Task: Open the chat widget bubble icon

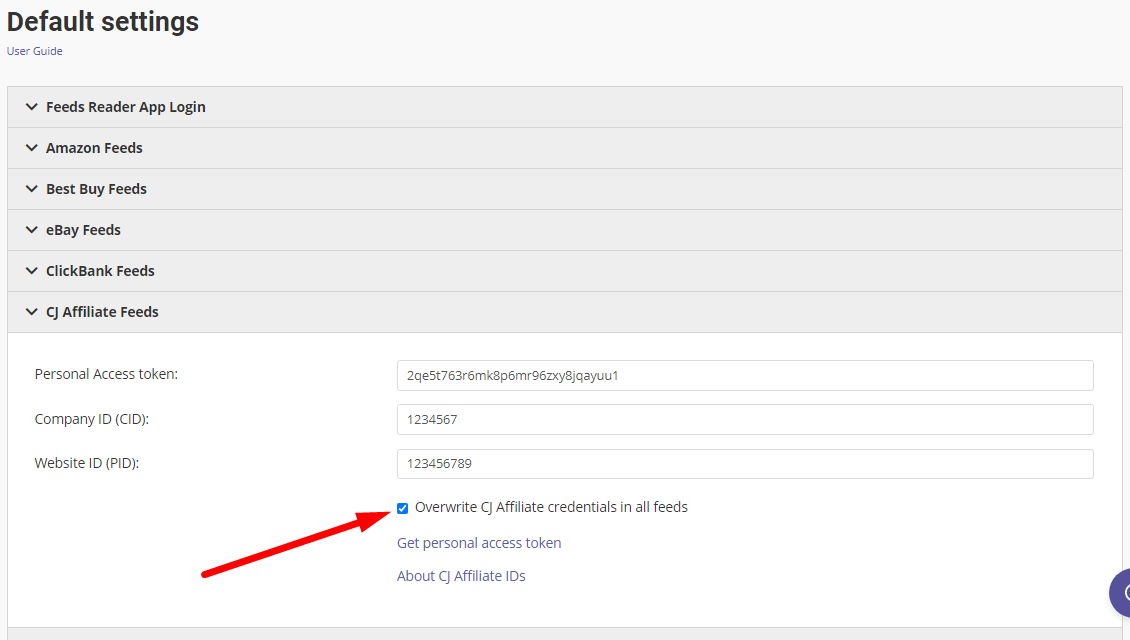Action: pos(1120,593)
